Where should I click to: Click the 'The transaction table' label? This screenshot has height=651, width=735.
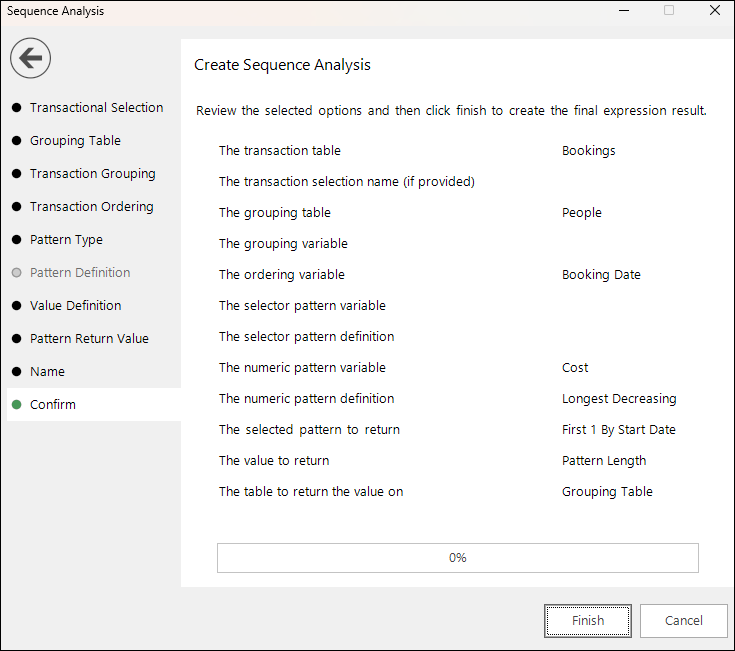(x=279, y=151)
